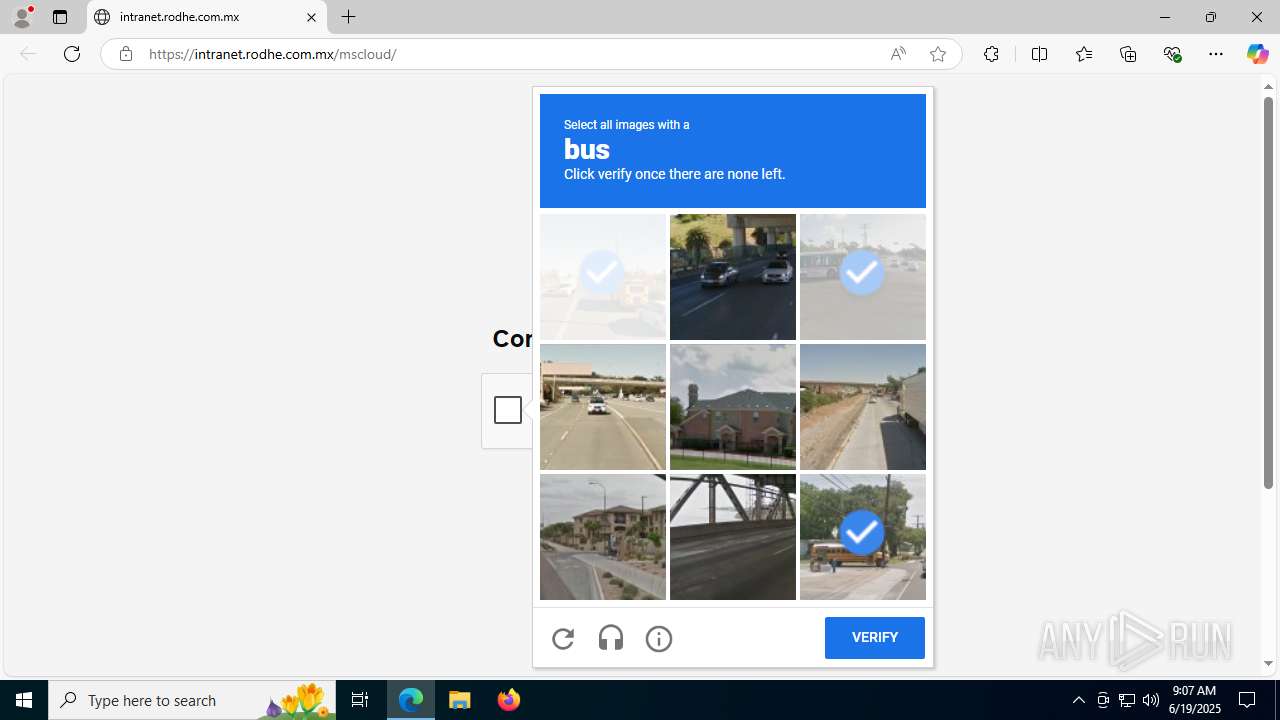The width and height of the screenshot is (1280, 720).
Task: Click the taskbar search box
Action: tap(192, 700)
